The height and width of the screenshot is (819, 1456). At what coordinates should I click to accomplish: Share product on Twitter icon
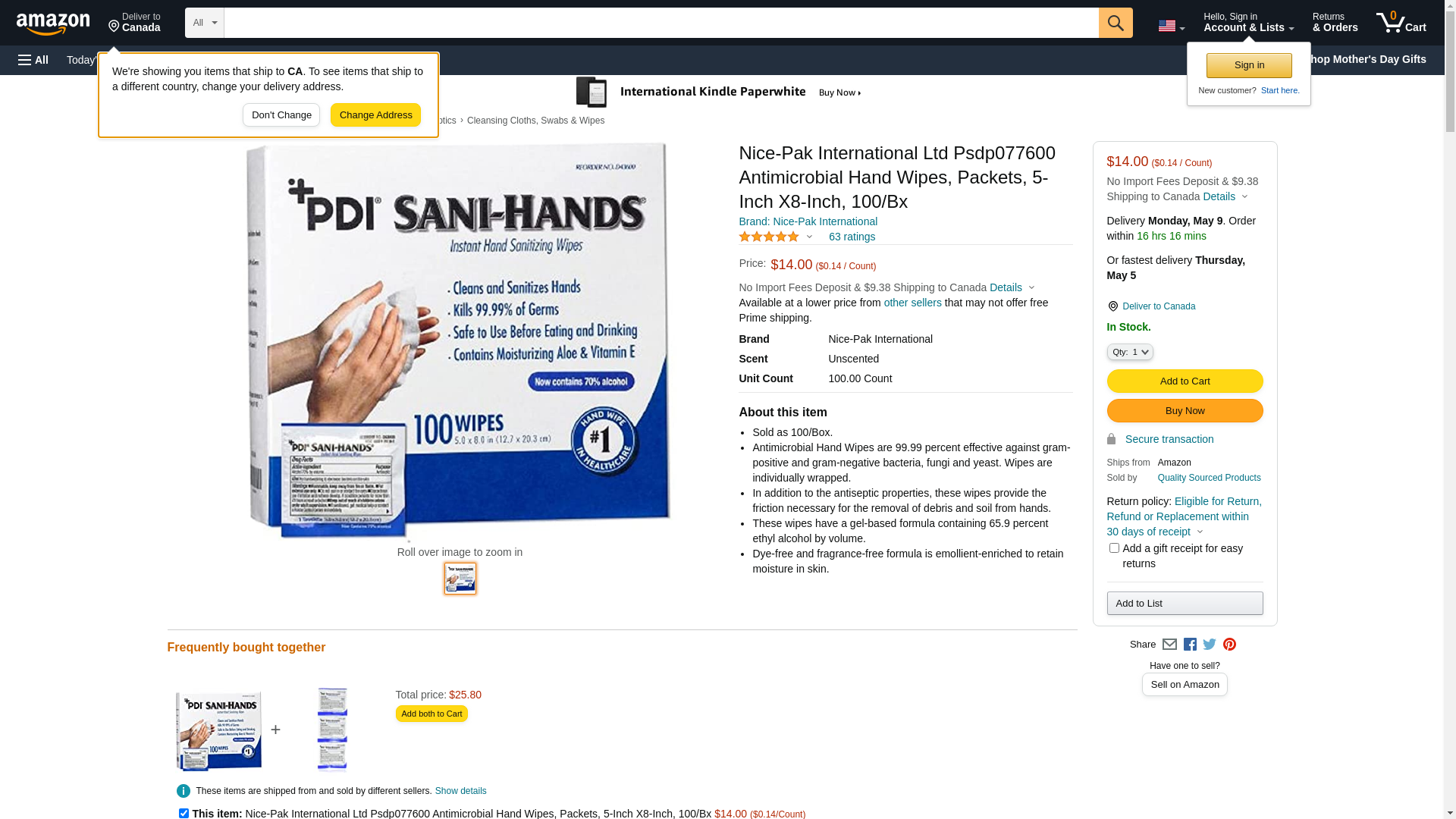coord(1210,645)
